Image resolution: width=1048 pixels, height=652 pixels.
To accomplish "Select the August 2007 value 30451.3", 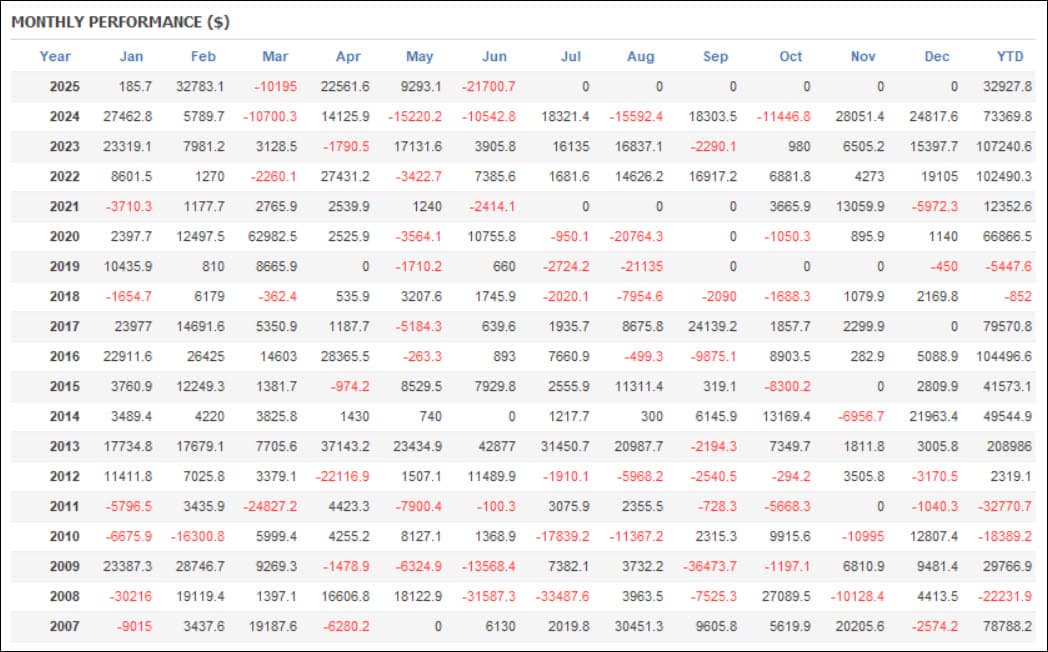I will tap(639, 626).
